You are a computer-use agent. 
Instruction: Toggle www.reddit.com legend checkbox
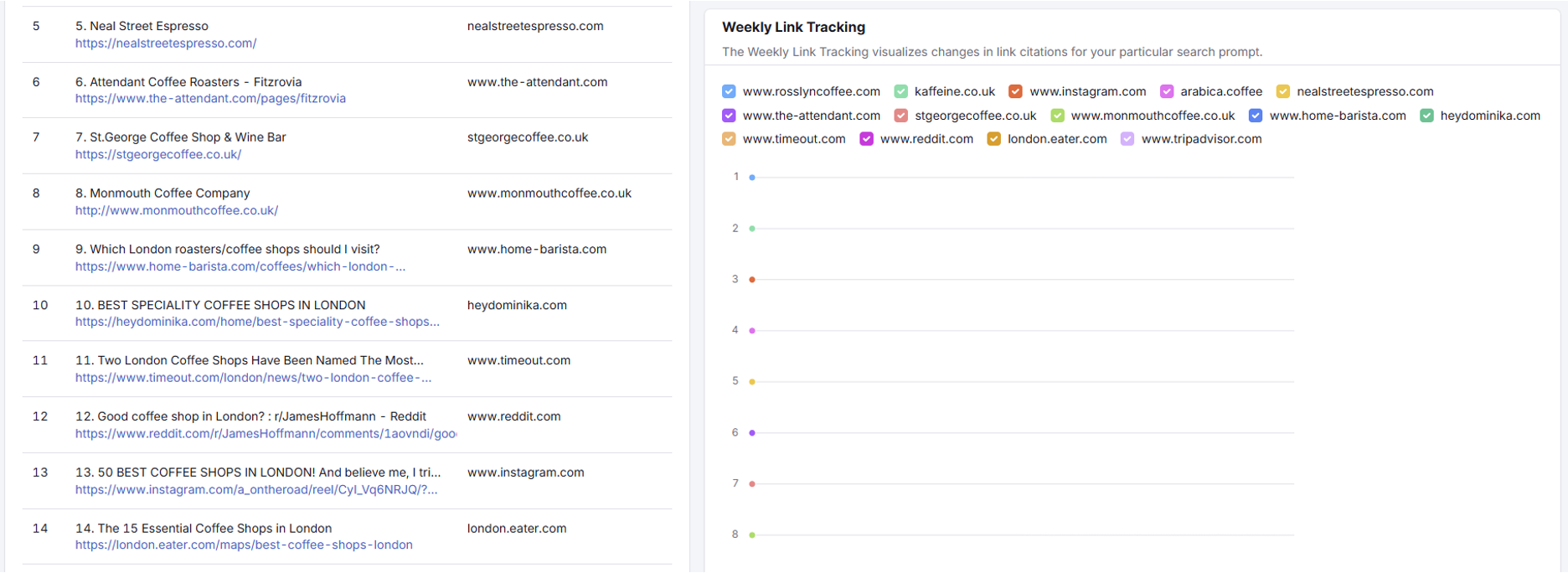tap(866, 139)
